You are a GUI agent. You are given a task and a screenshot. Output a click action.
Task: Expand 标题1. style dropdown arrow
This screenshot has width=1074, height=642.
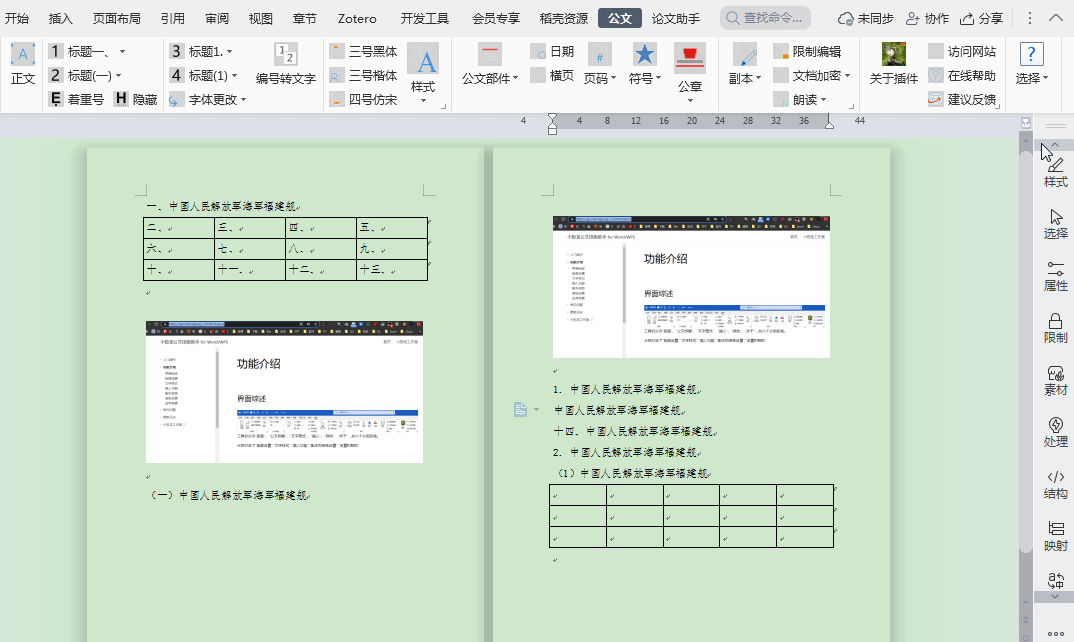(x=229, y=51)
